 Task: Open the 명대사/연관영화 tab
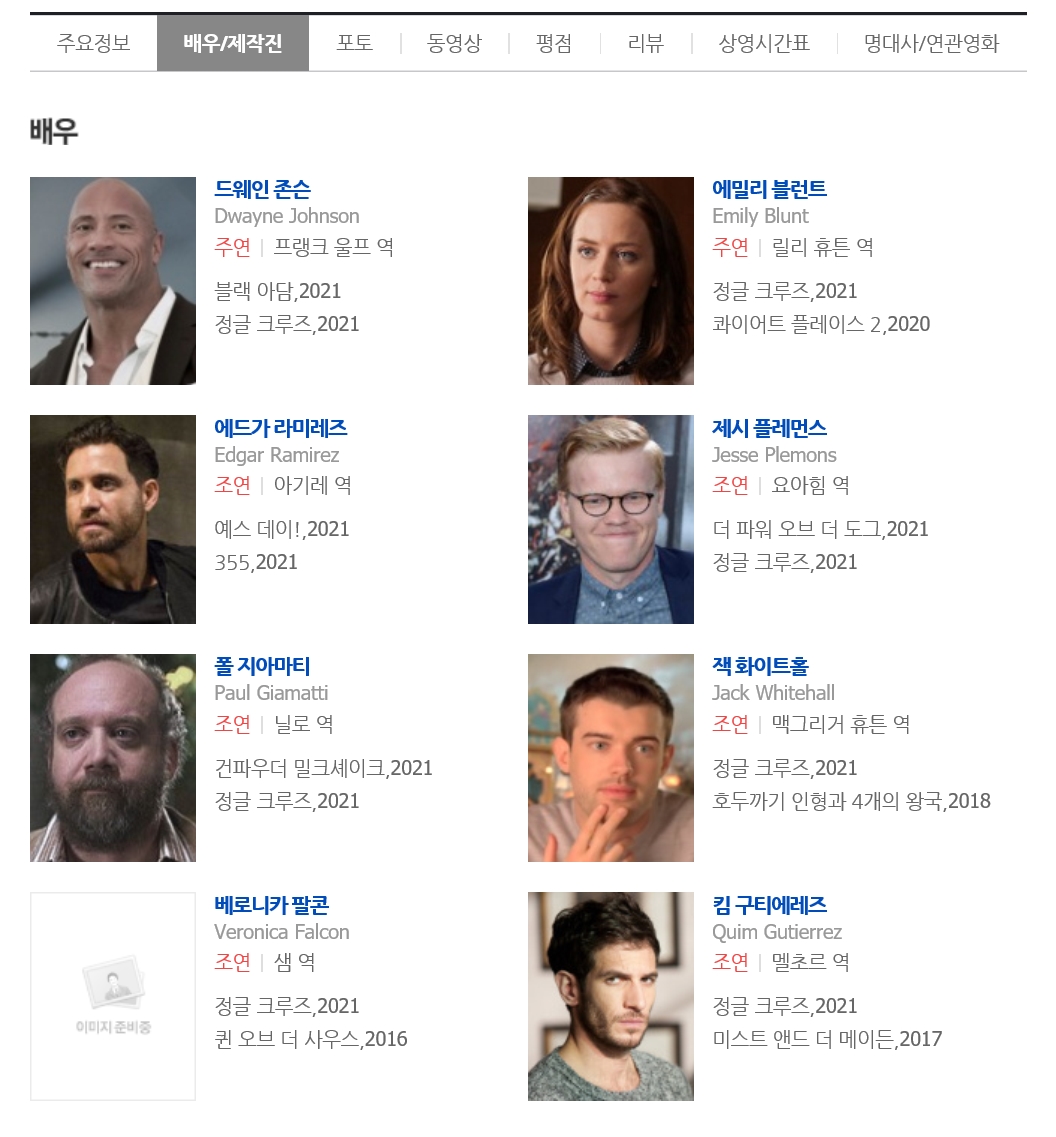coord(931,43)
